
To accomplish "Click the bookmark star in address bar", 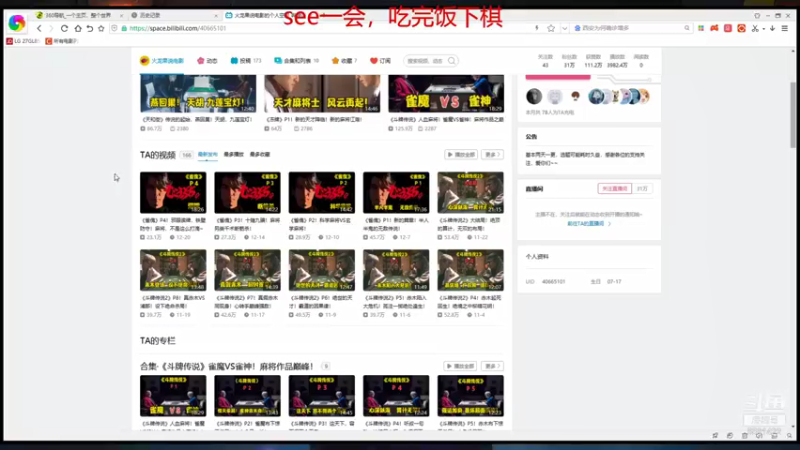I will (551, 29).
